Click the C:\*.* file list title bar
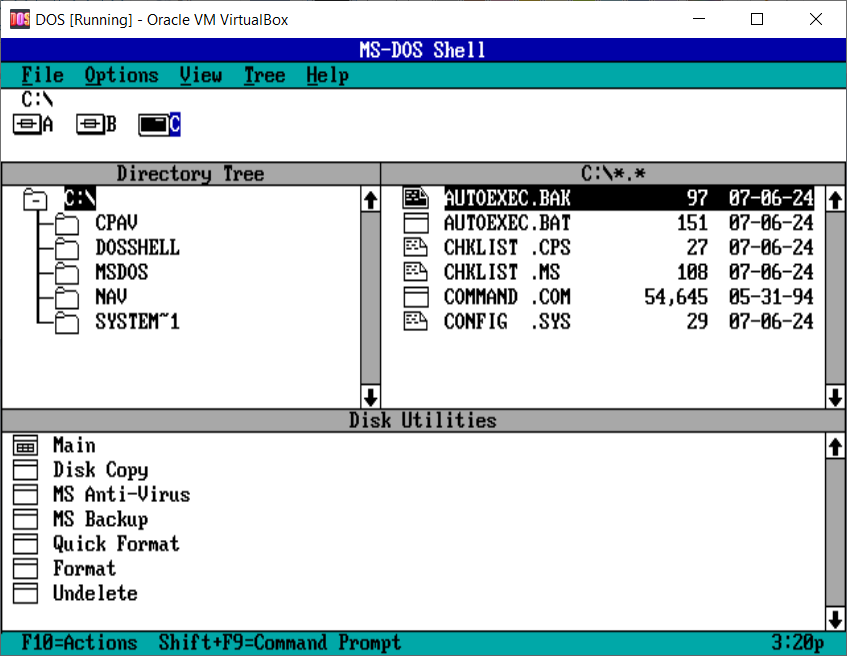 [x=613, y=174]
